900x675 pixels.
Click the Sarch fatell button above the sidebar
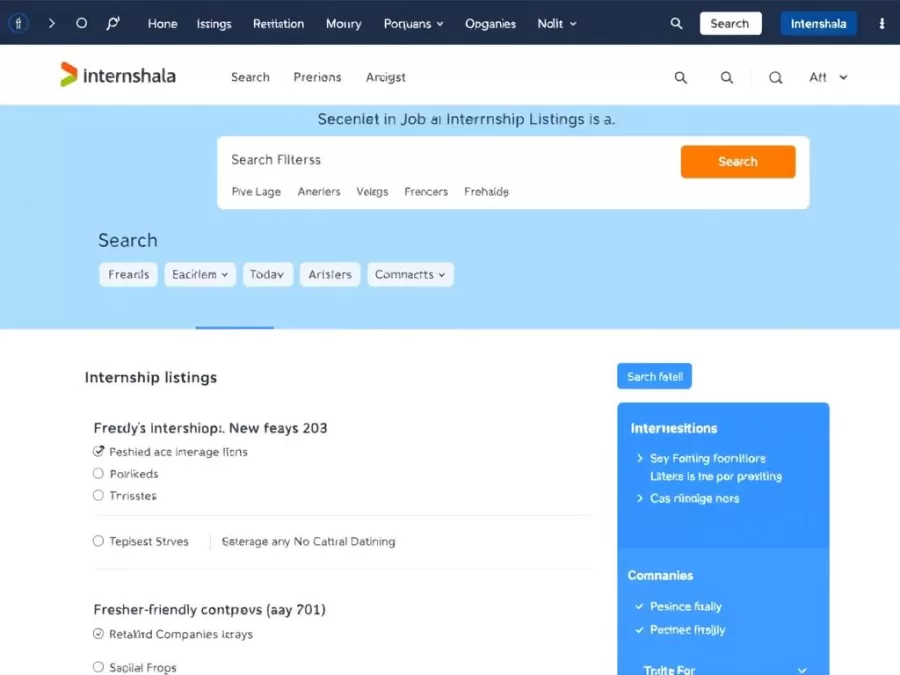tap(654, 376)
